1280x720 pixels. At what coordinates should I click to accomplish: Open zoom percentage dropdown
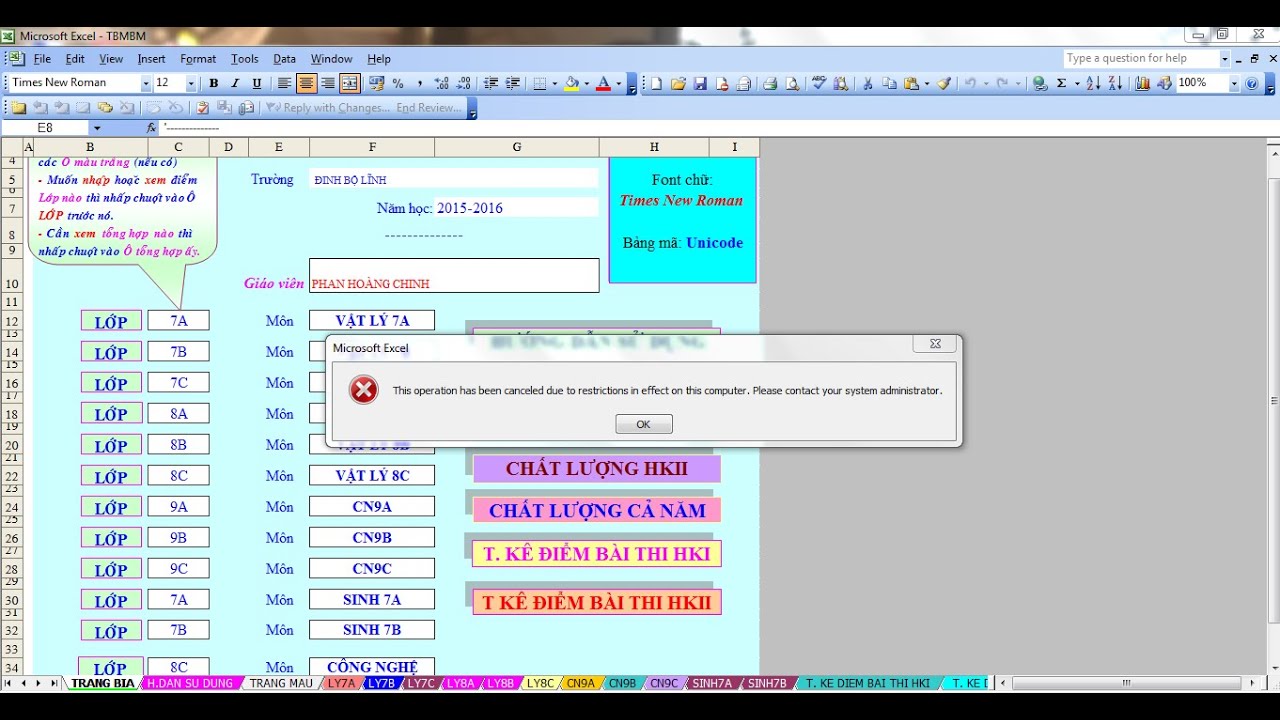coord(1233,83)
